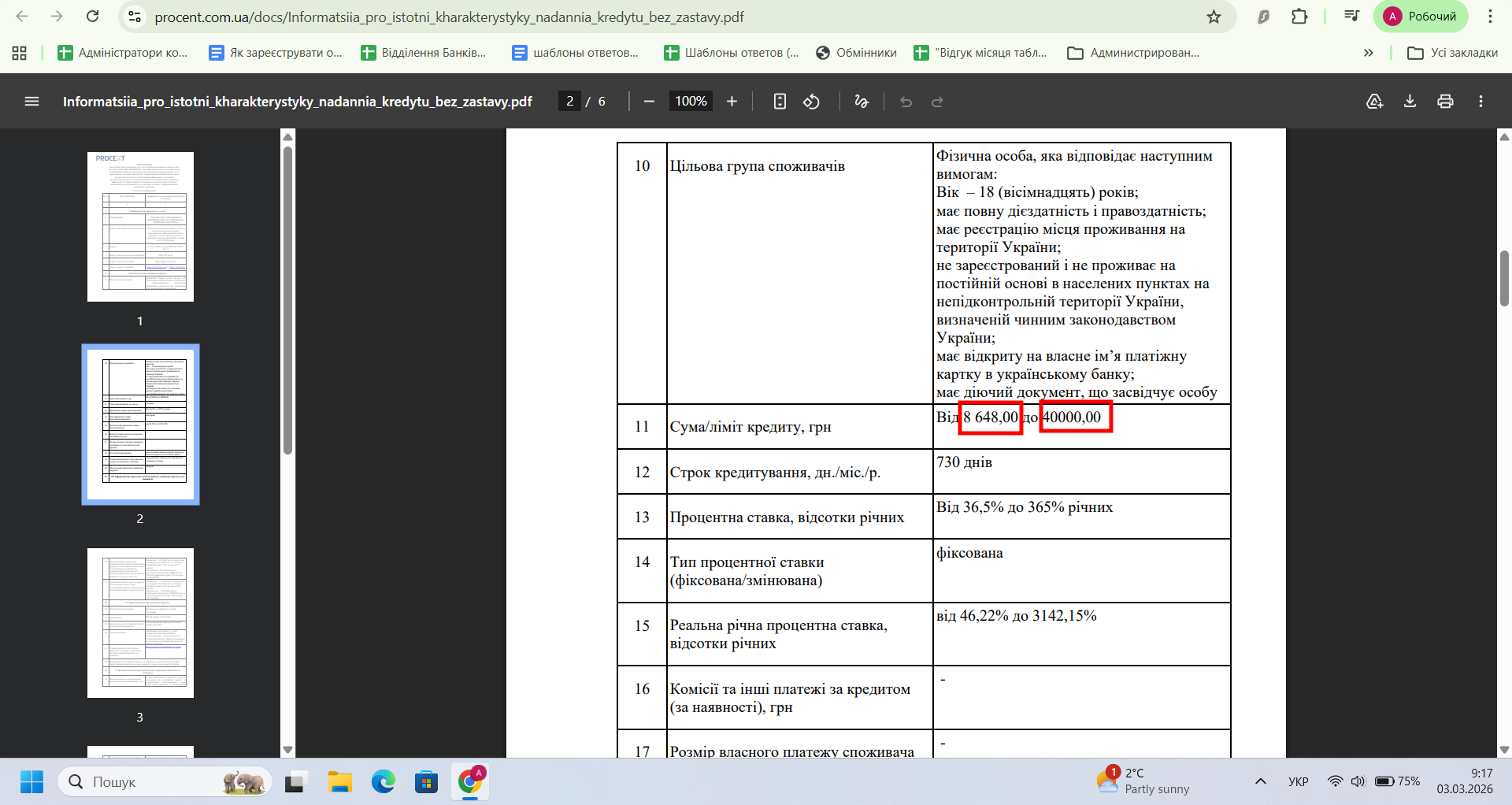Go back to the previous page
Image resolution: width=1512 pixels, height=805 pixels.
tap(22, 17)
